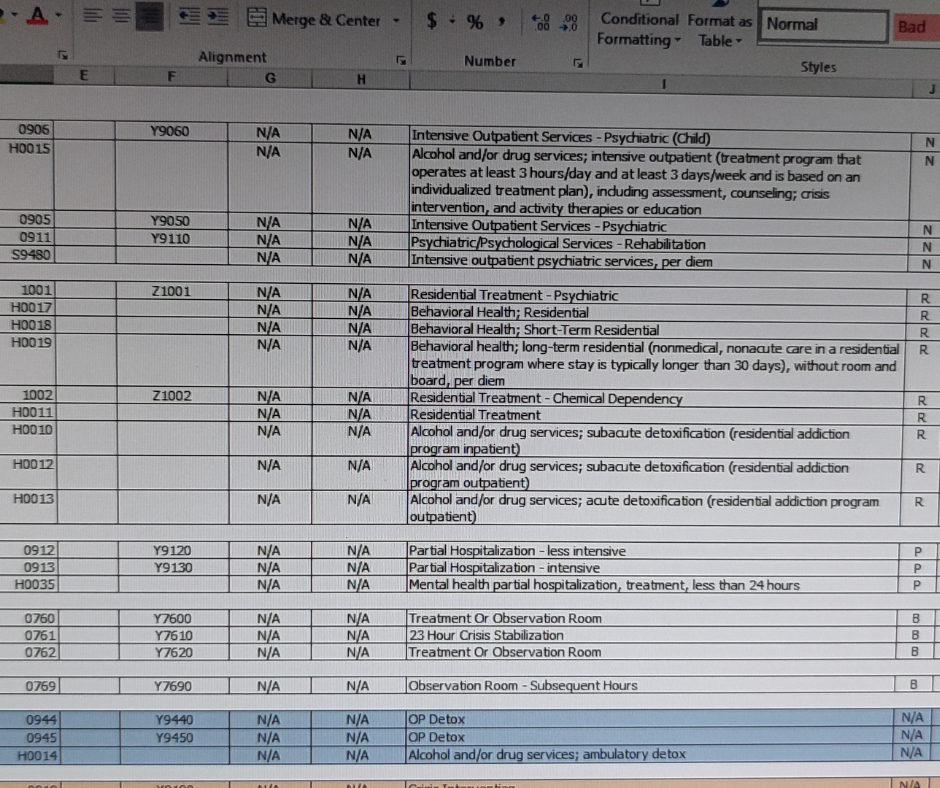Click the Font Color red A icon
The width and height of the screenshot is (940, 788).
coord(37,14)
